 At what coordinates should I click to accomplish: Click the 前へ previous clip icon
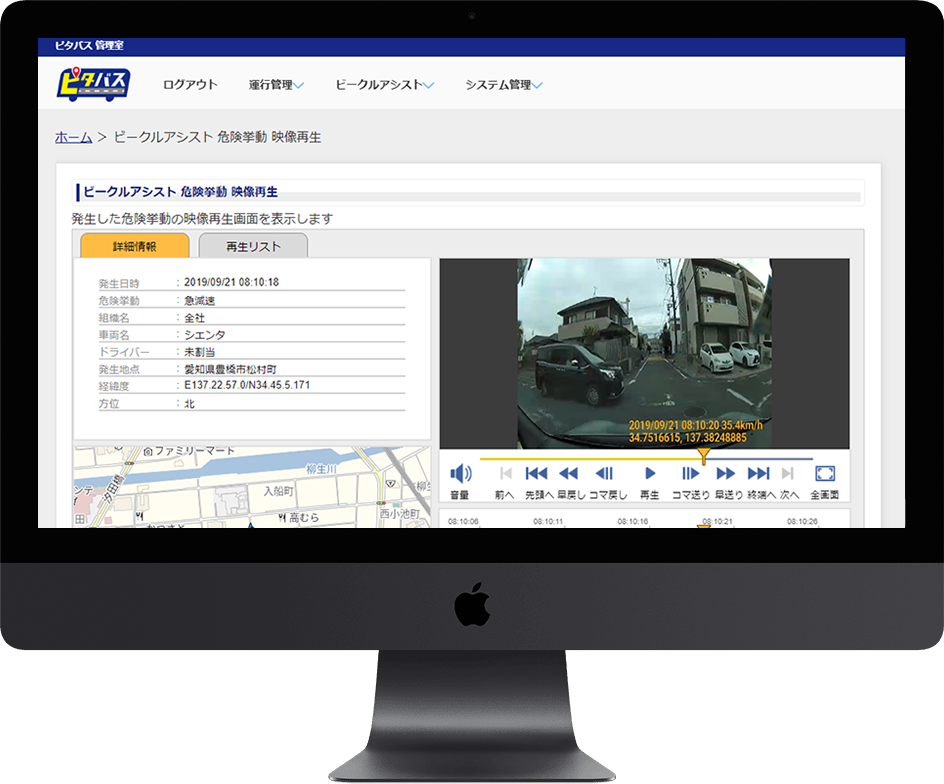tap(505, 474)
